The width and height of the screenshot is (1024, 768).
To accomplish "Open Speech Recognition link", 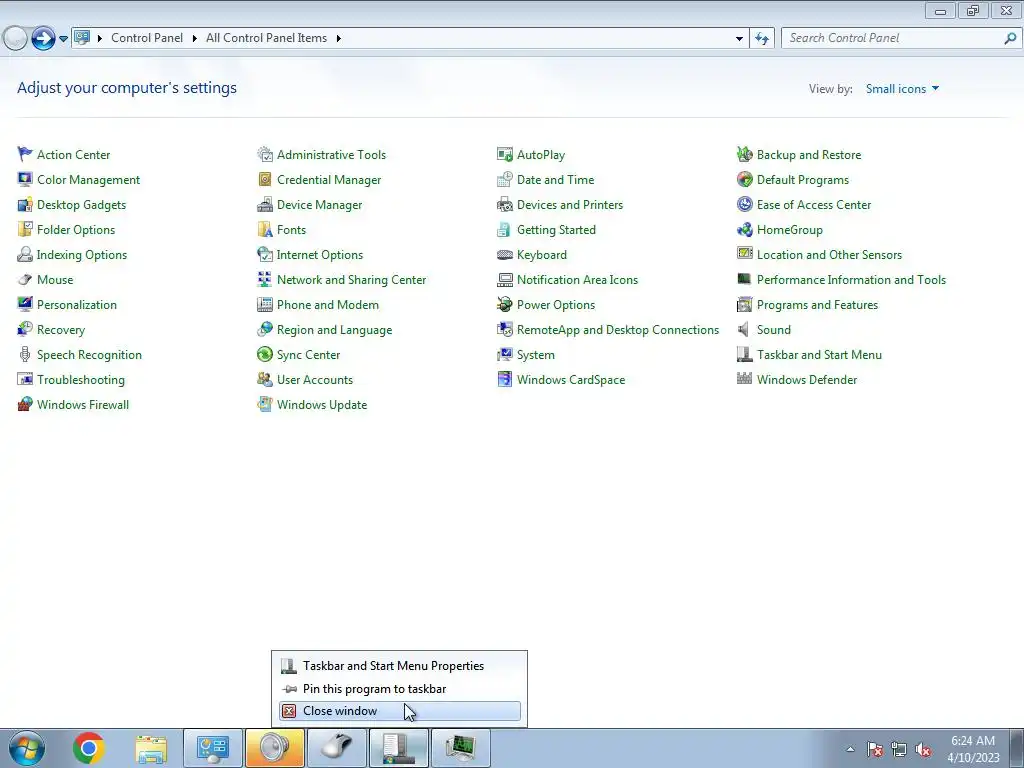I will 89,355.
